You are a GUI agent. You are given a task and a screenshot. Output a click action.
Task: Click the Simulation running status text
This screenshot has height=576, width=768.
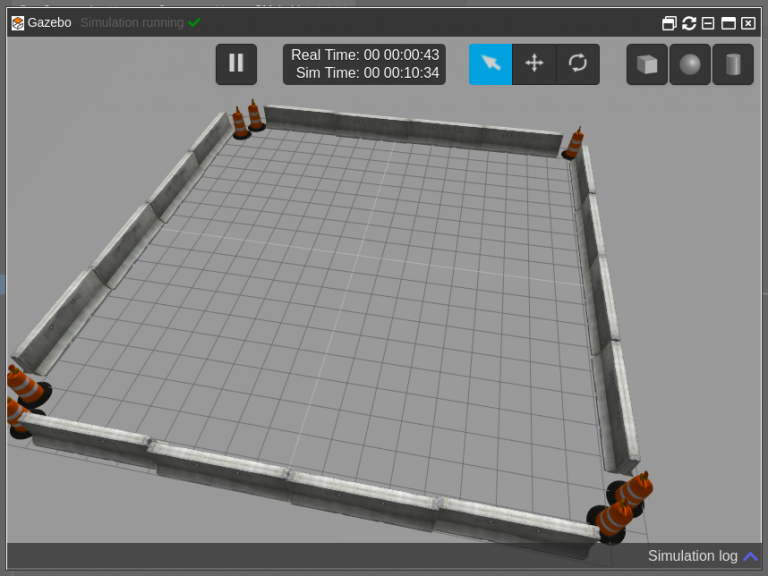tap(132, 22)
